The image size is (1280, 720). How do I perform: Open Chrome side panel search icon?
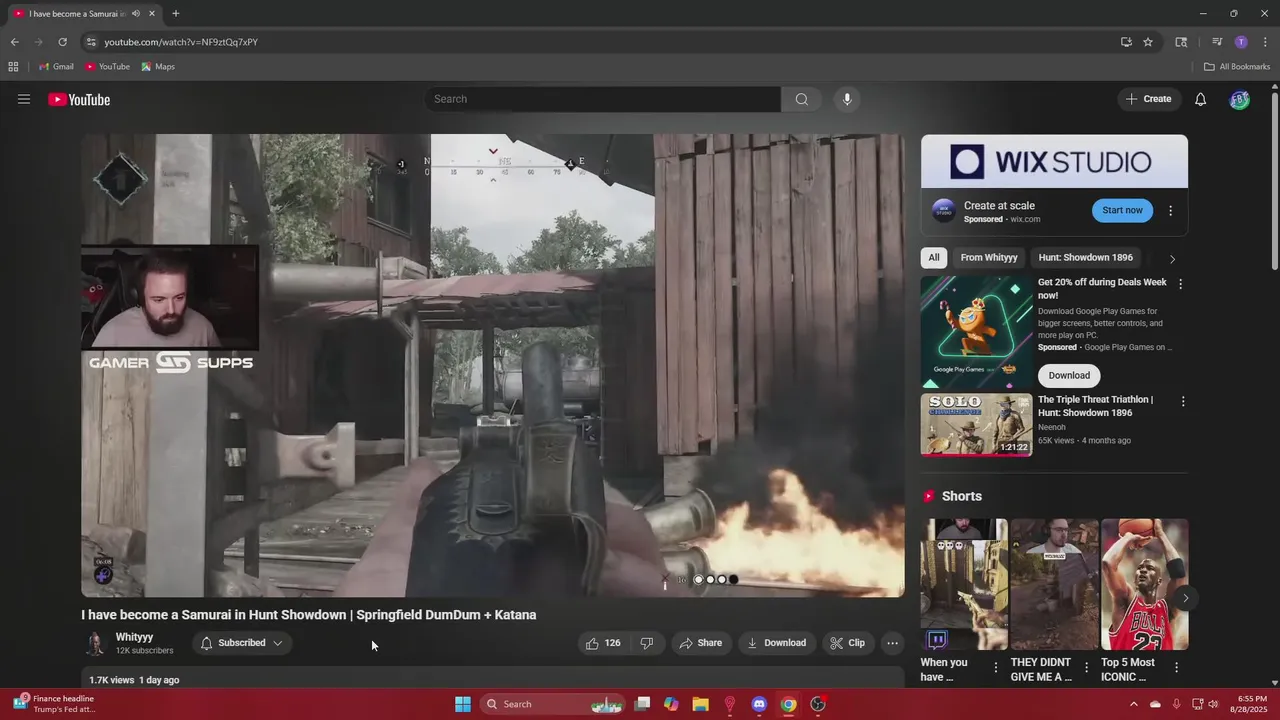click(1181, 42)
